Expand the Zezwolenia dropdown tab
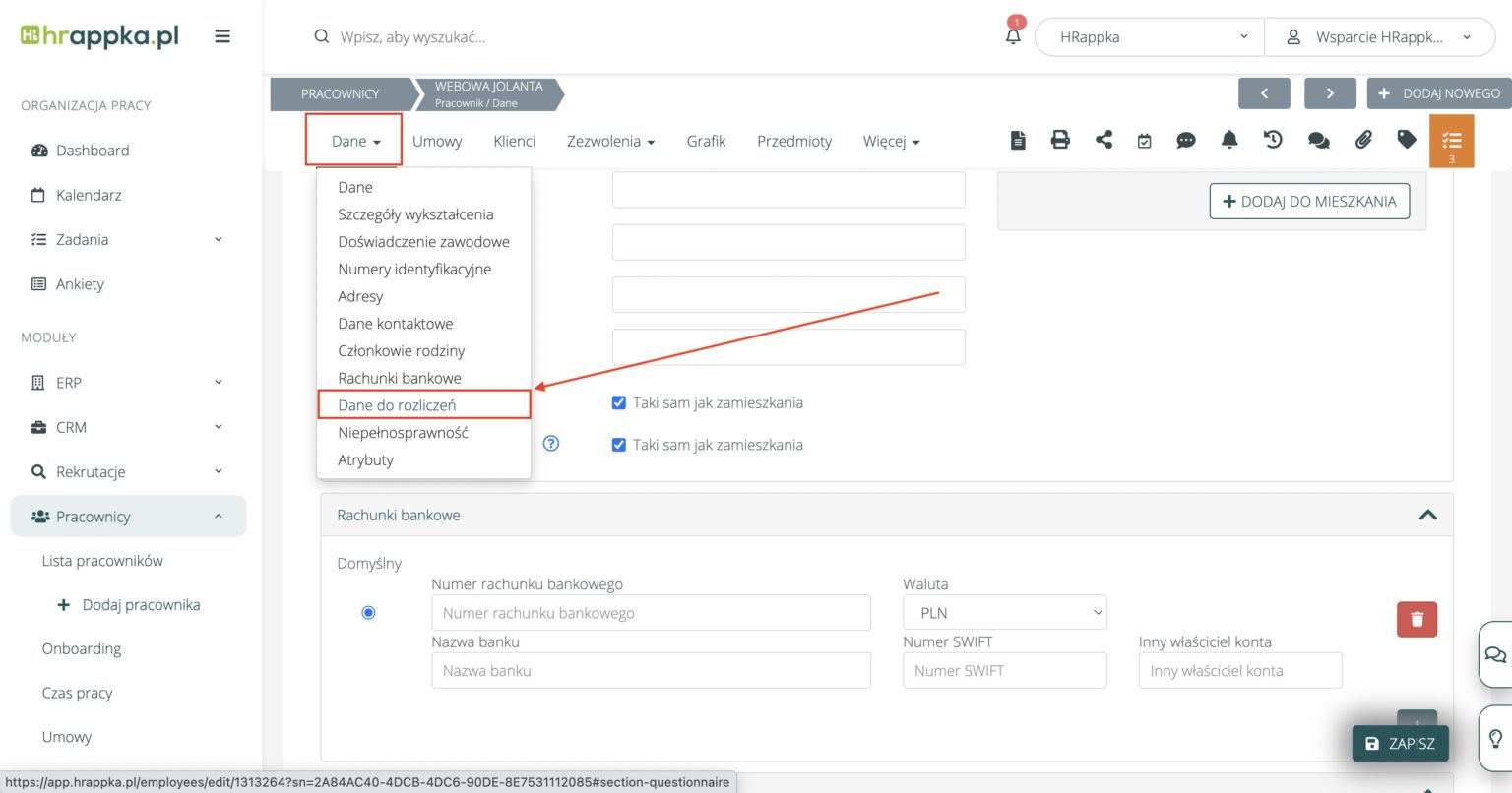The width and height of the screenshot is (1512, 793). point(610,141)
